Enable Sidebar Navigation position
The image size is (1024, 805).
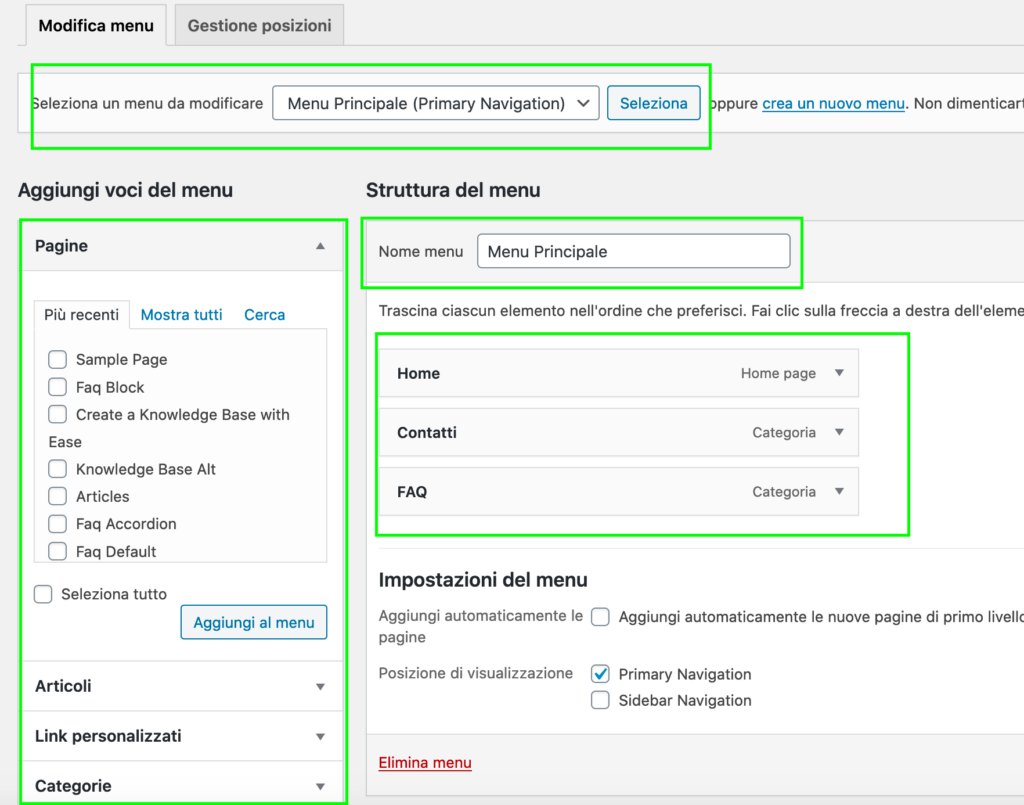(600, 700)
